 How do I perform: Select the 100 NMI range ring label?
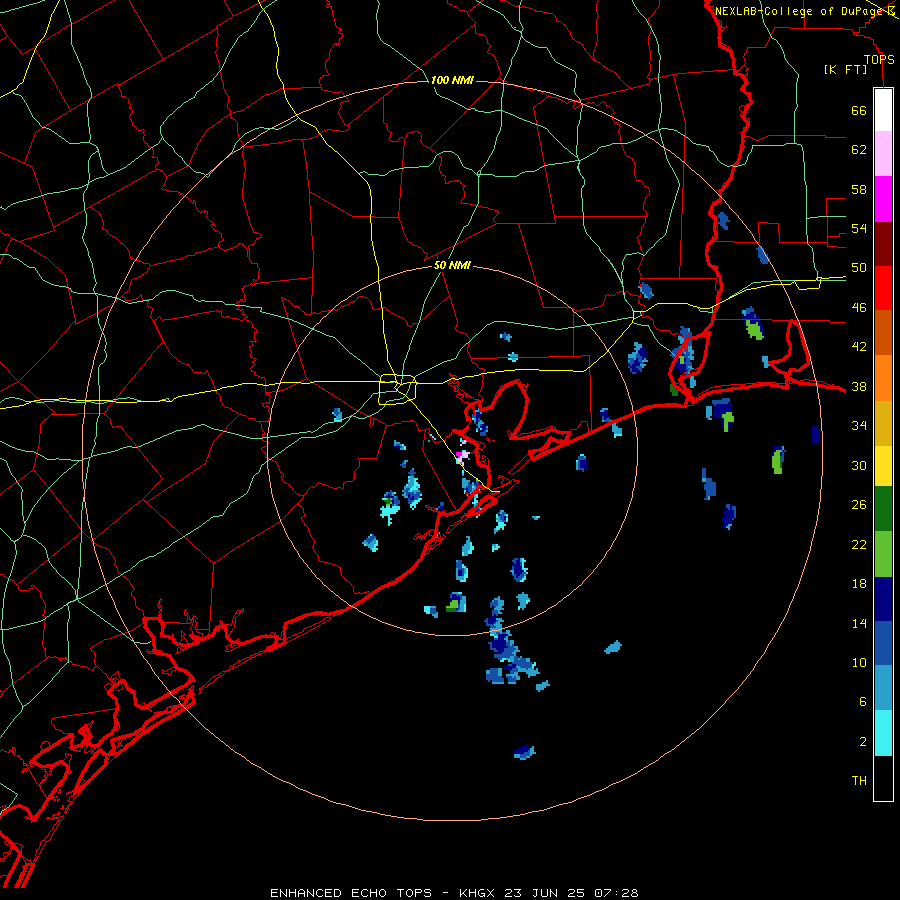(452, 80)
